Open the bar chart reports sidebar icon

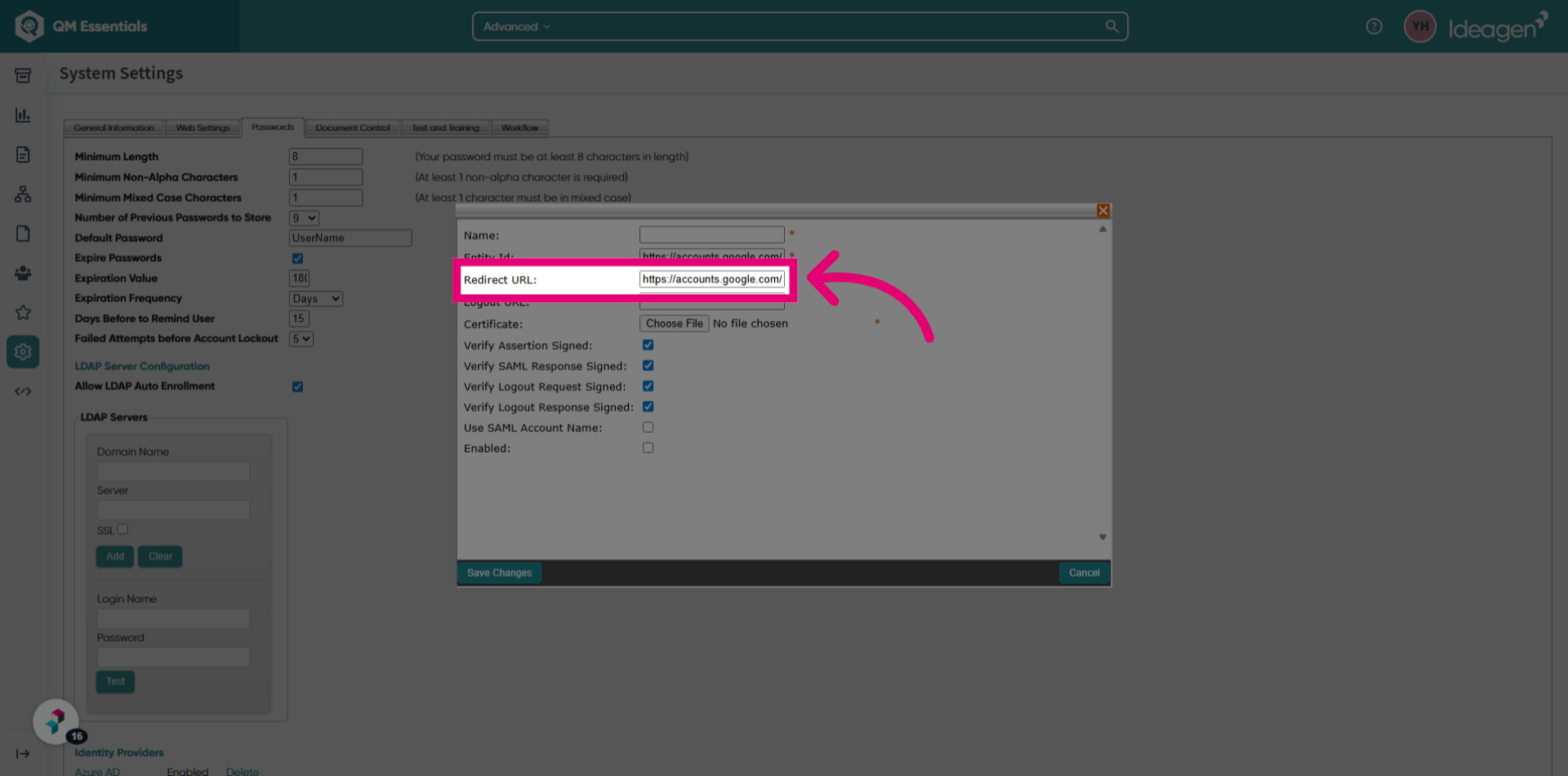pos(23,115)
